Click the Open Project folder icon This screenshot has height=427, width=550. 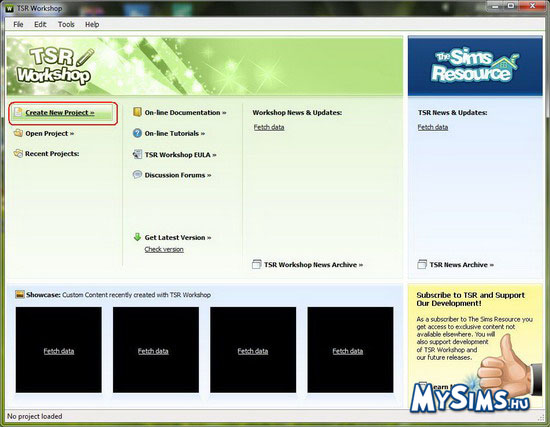point(18,133)
